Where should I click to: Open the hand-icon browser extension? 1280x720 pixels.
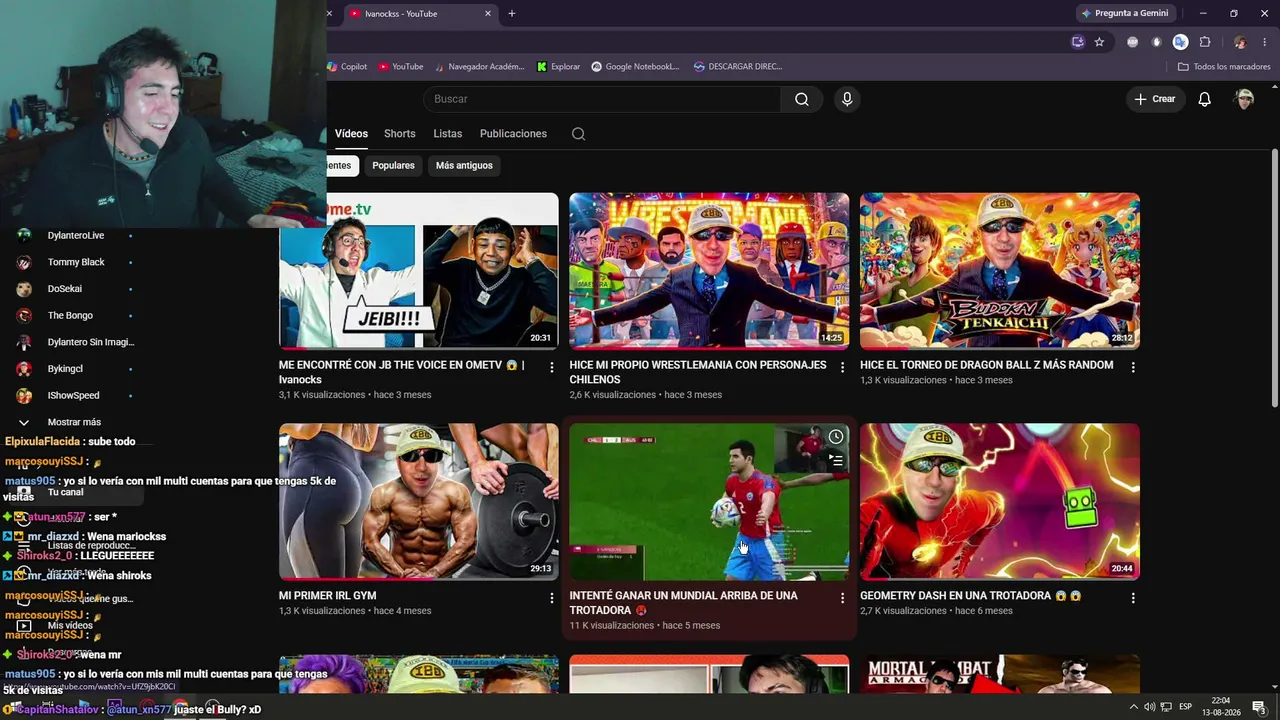(x=1157, y=42)
